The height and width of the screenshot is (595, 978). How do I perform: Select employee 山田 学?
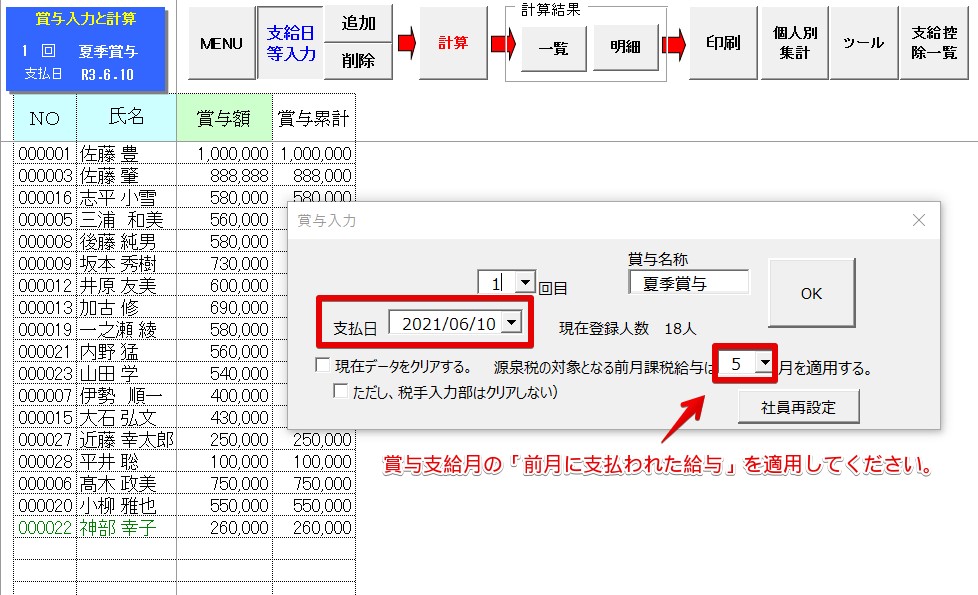coord(127,374)
